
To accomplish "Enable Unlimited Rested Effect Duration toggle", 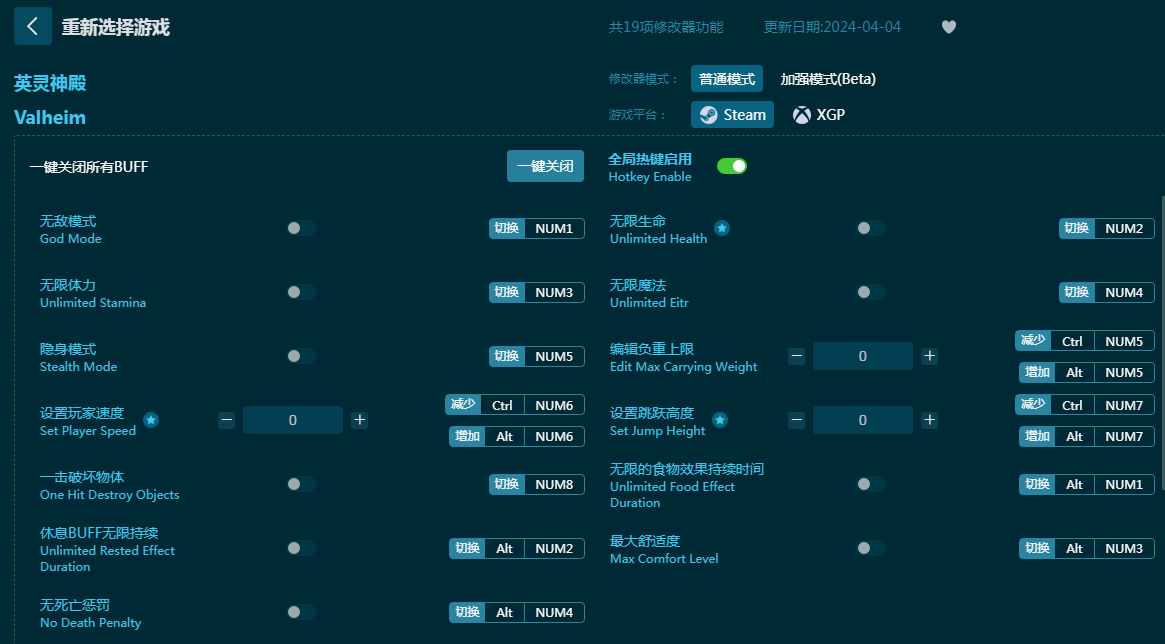I will tap(301, 547).
